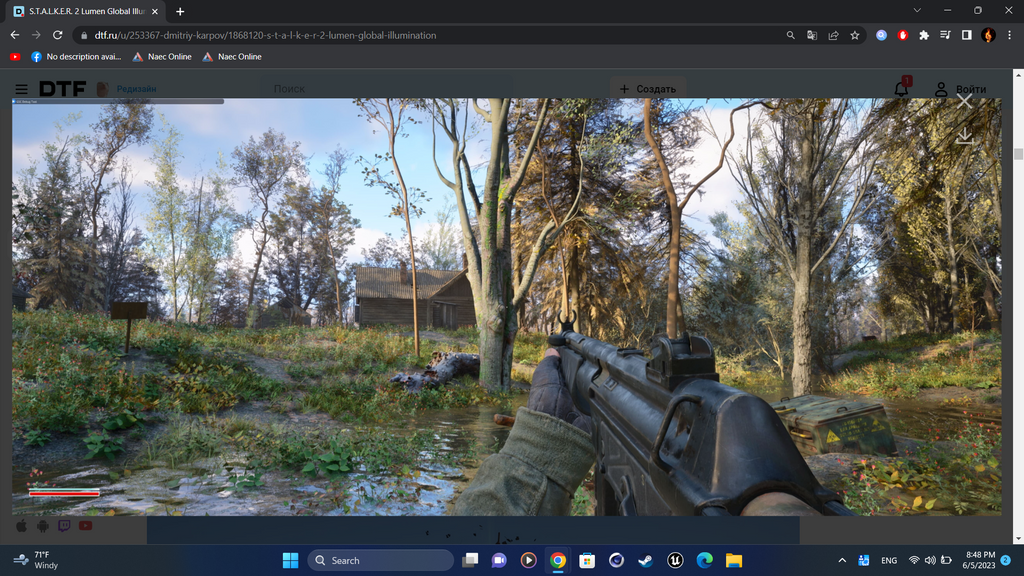Close the S.T.A.L.K.E.R. 2 tab
Image resolution: width=1024 pixels, height=576 pixels.
[x=155, y=12]
